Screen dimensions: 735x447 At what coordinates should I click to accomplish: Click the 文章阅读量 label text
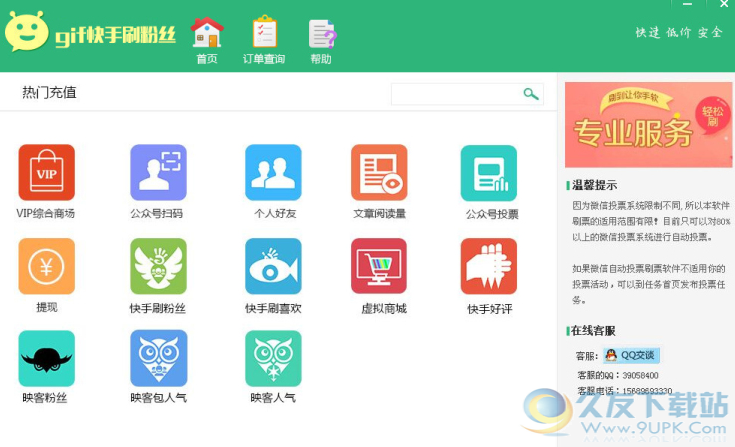(379, 214)
